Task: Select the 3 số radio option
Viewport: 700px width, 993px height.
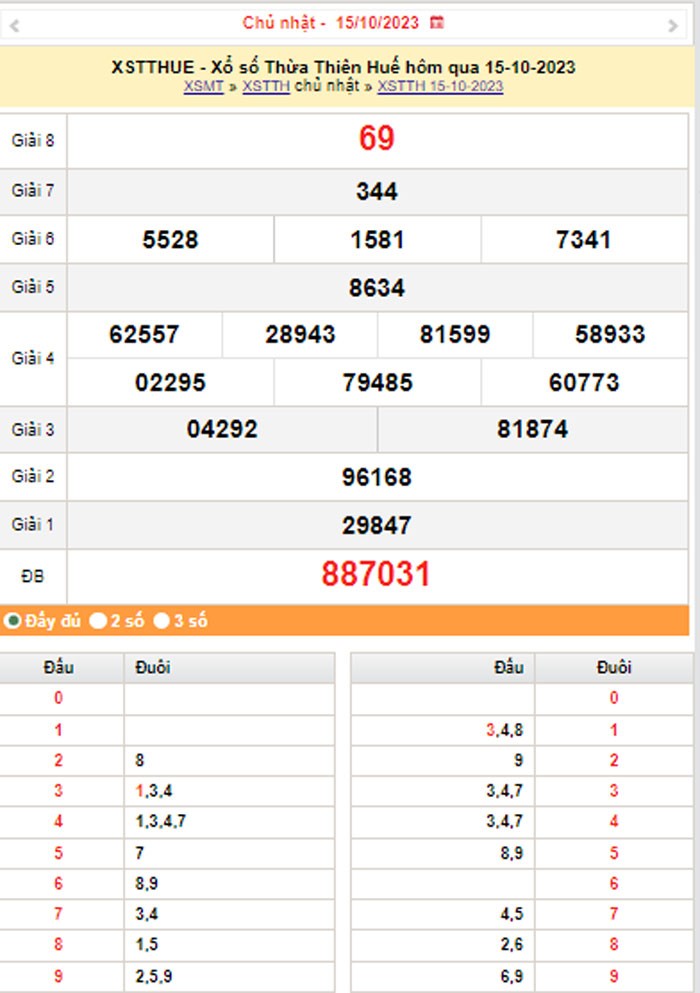Action: coord(162,621)
